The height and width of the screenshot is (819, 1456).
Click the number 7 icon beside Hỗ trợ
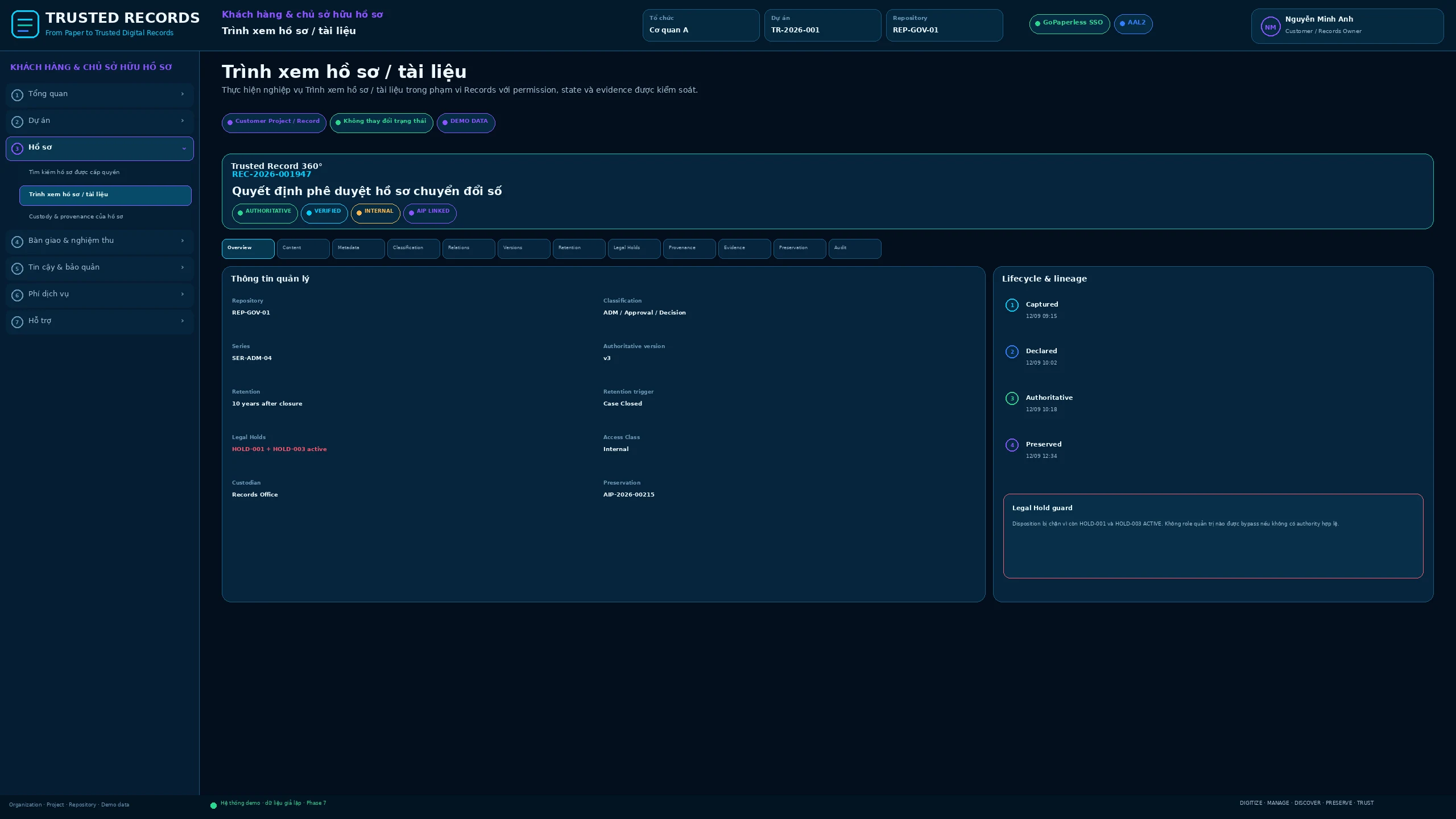(x=17, y=322)
